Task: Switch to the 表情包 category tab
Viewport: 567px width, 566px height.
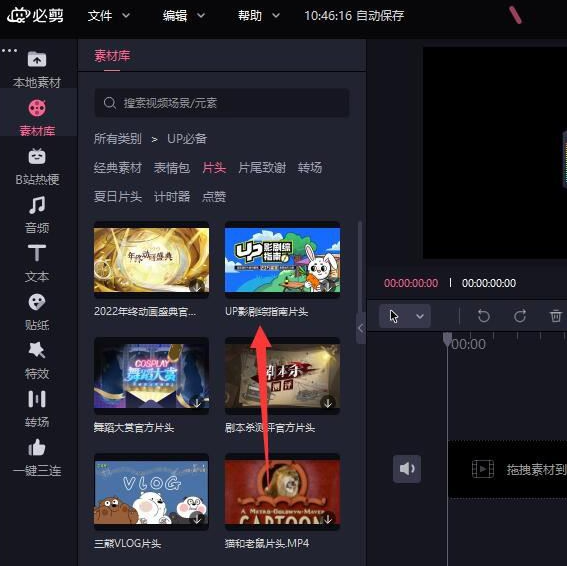Action: 172,167
